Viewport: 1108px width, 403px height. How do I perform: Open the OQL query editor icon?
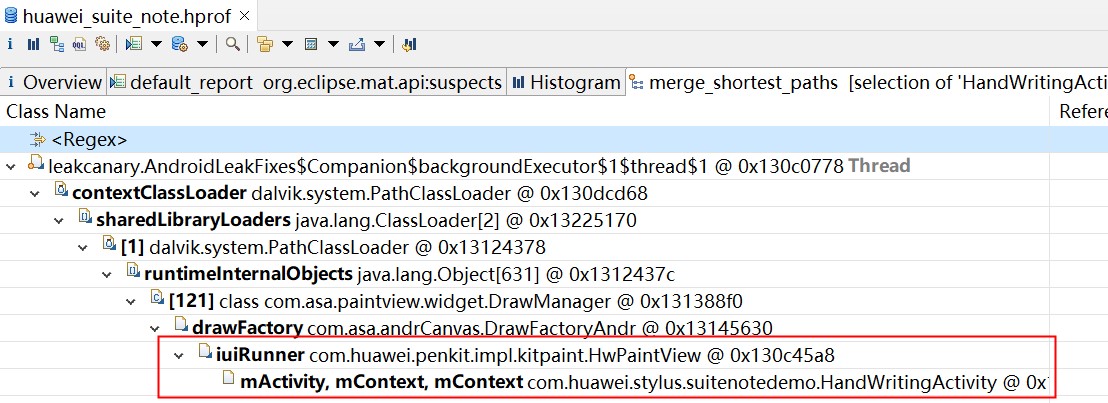[x=79, y=45]
